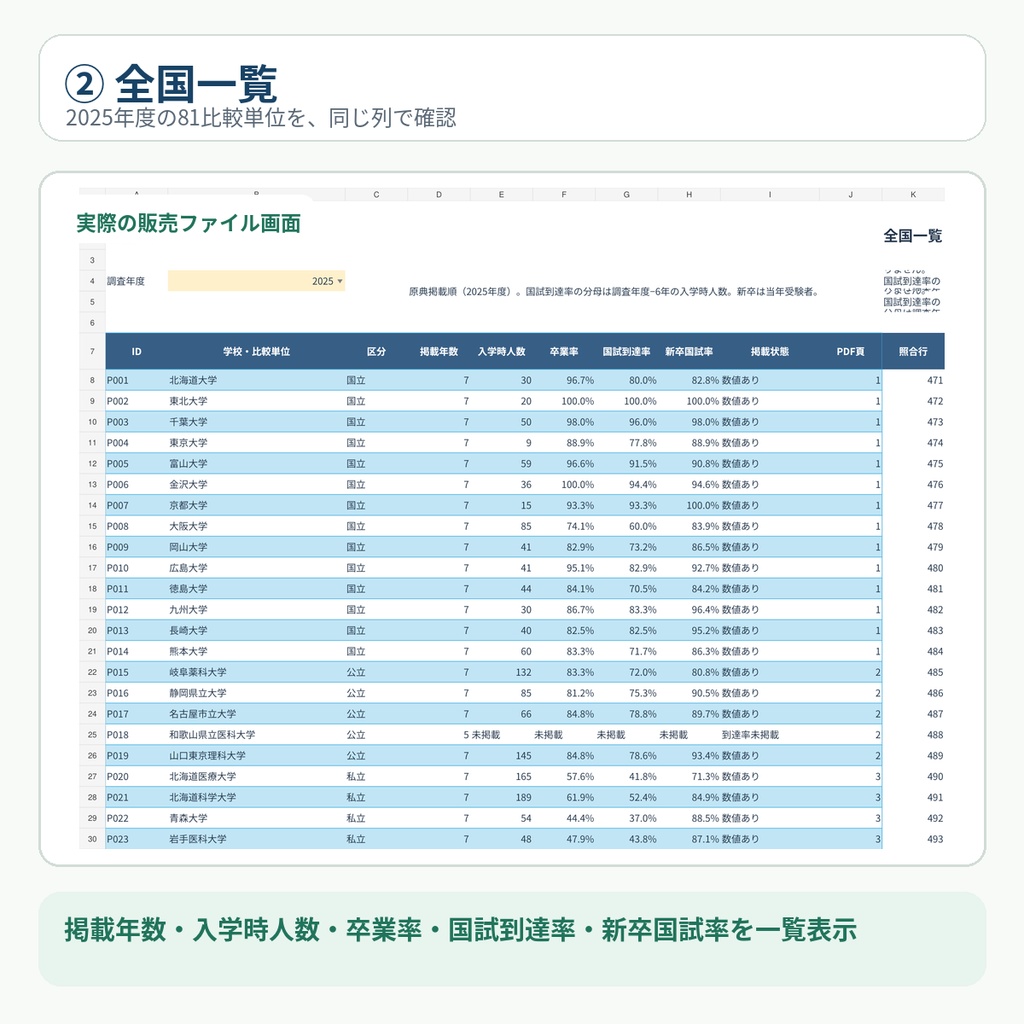Viewport: 1024px width, 1024px height.
Task: Click cell 北海道大学
Action: 257,380
